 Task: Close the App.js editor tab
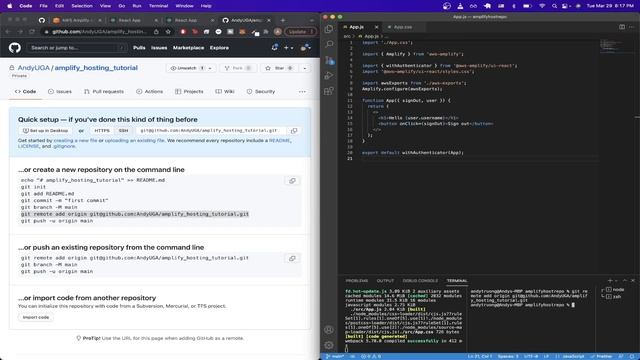click(x=376, y=27)
